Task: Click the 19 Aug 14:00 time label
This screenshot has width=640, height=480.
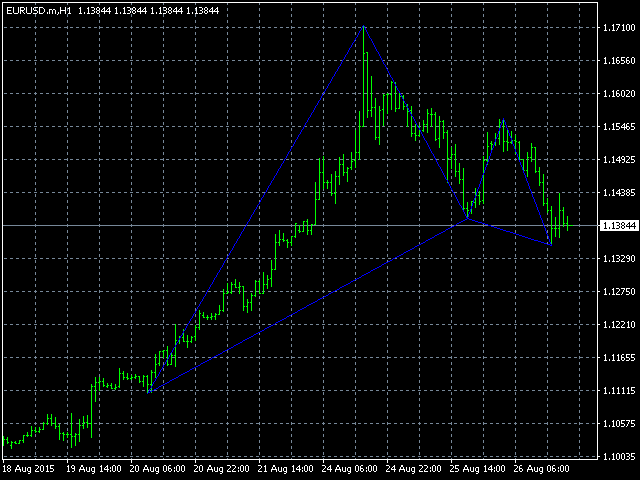Action: click(x=94, y=469)
